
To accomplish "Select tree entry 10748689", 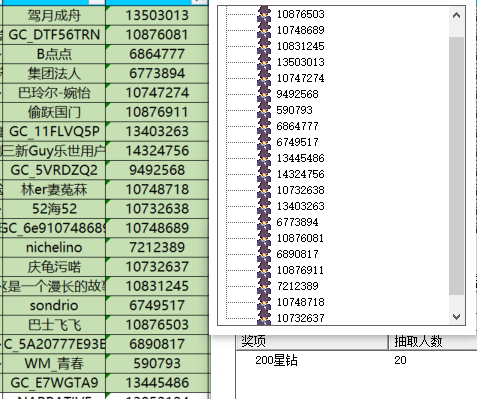I will point(300,30).
